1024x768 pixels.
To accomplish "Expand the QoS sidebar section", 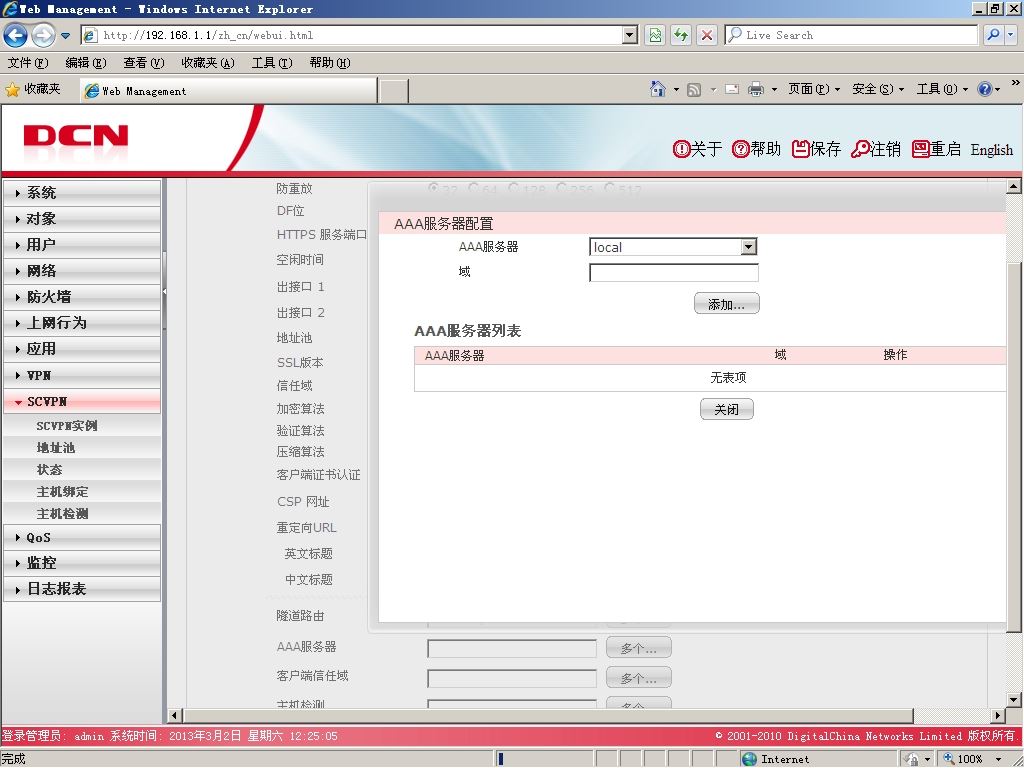I will coord(82,537).
